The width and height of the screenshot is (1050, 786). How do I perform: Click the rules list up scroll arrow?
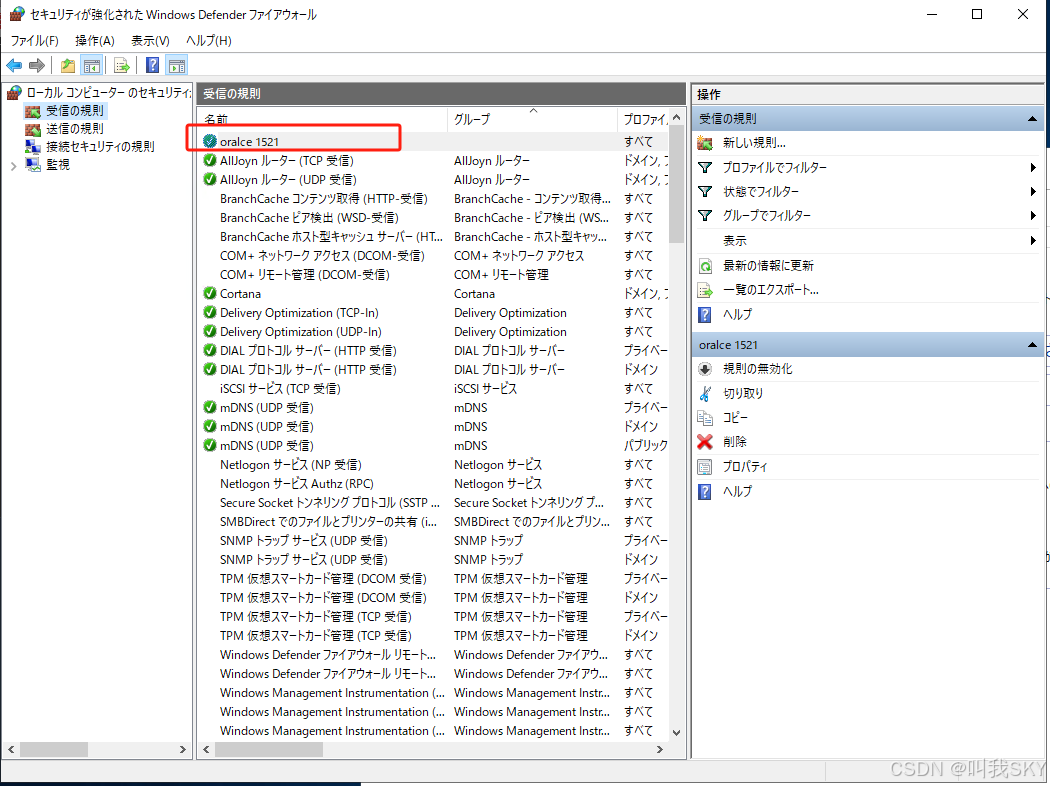click(676, 118)
